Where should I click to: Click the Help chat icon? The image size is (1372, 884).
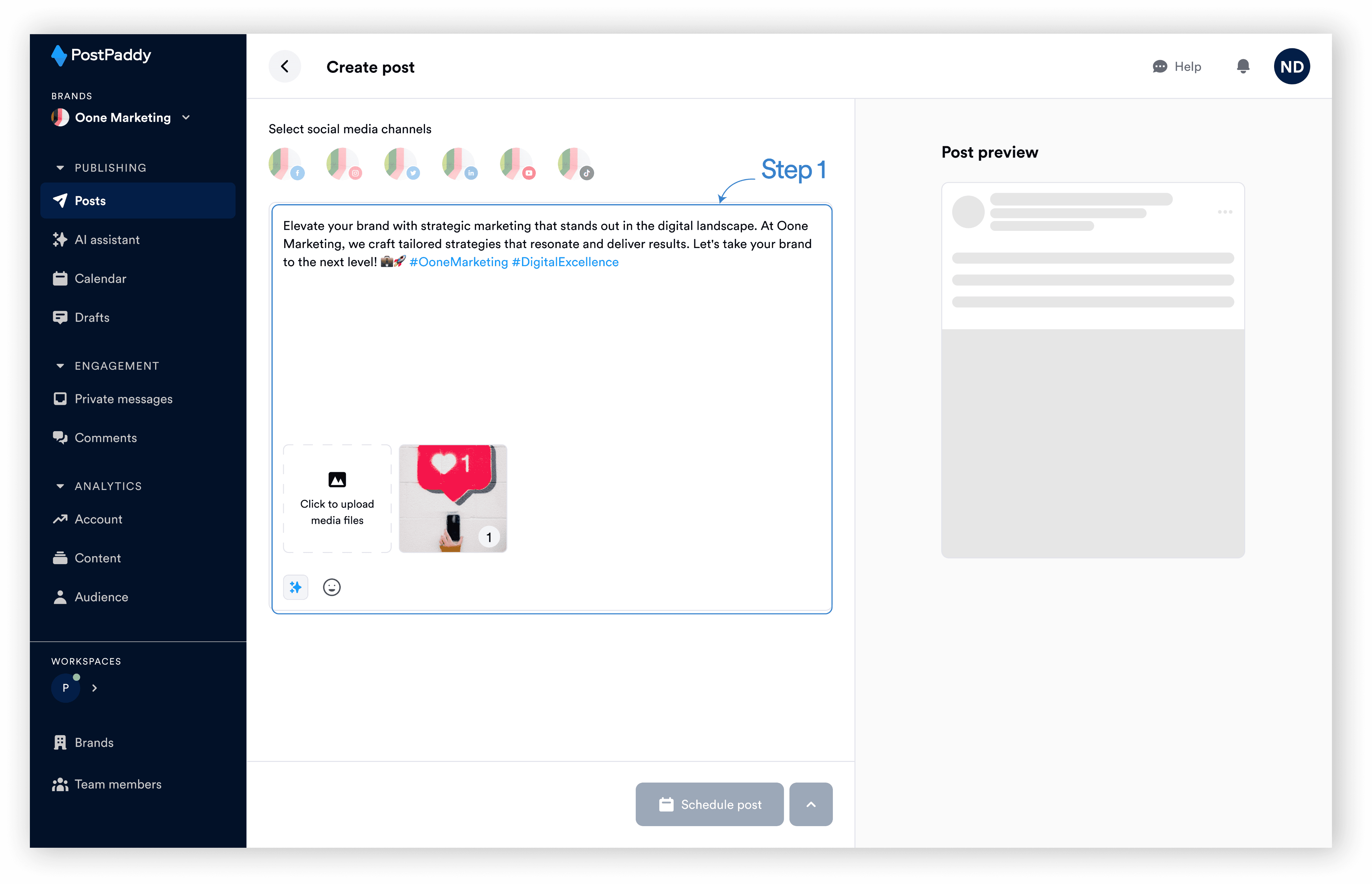click(x=1160, y=66)
